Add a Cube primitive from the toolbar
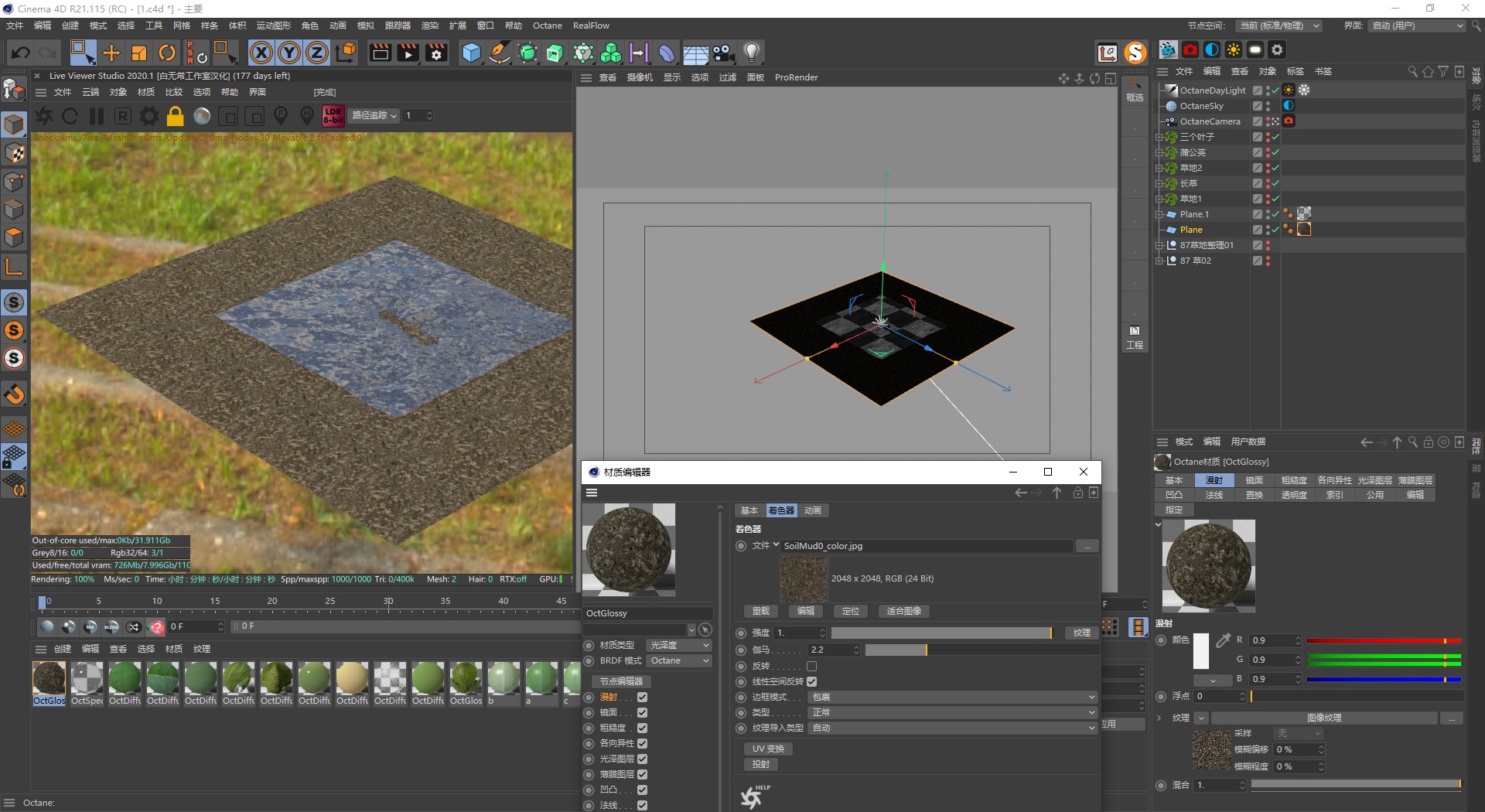Image resolution: width=1485 pixels, height=812 pixels. coord(471,53)
